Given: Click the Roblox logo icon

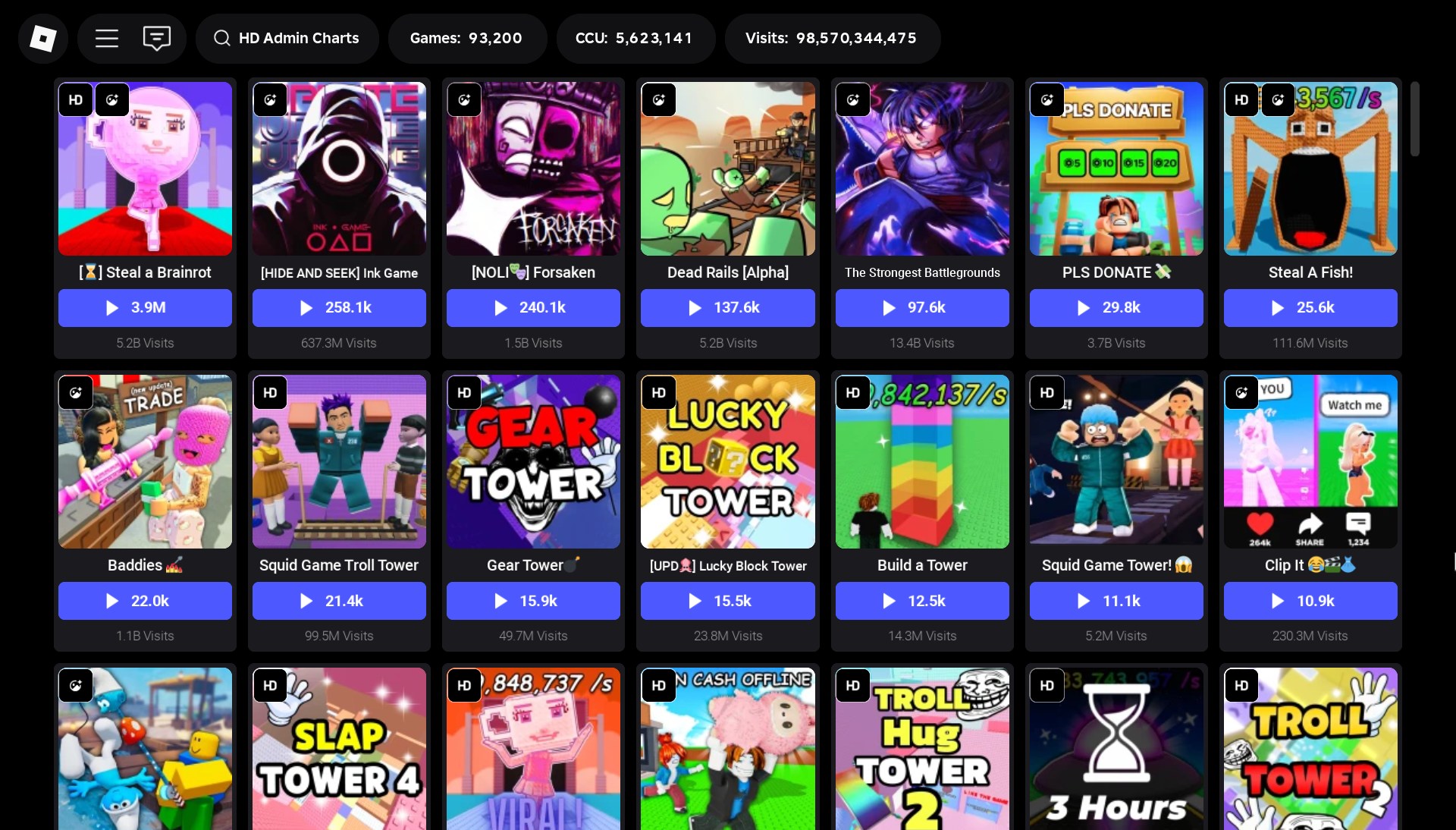Looking at the screenshot, I should coord(43,38).
